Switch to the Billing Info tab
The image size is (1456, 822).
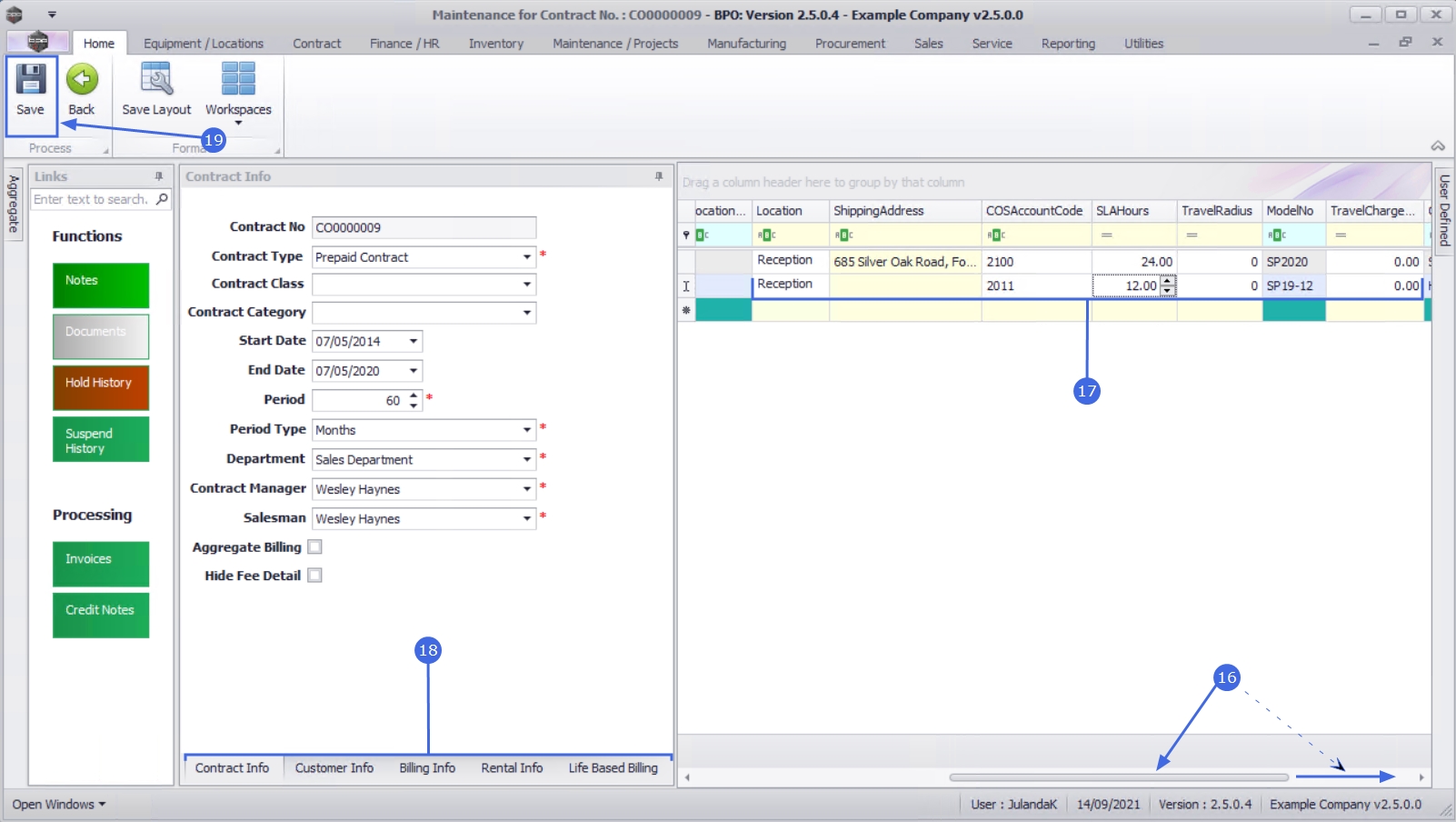click(x=427, y=768)
